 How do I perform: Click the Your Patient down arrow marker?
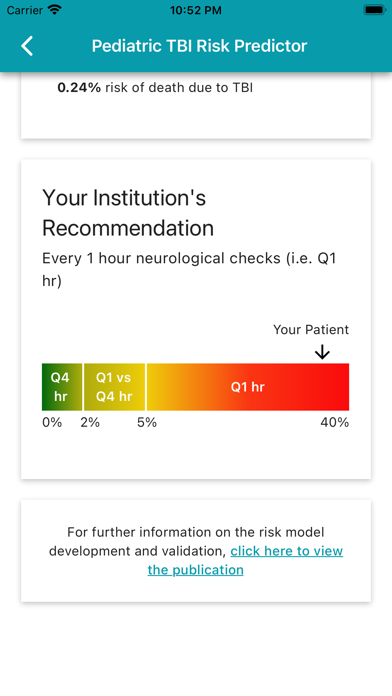coord(322,352)
